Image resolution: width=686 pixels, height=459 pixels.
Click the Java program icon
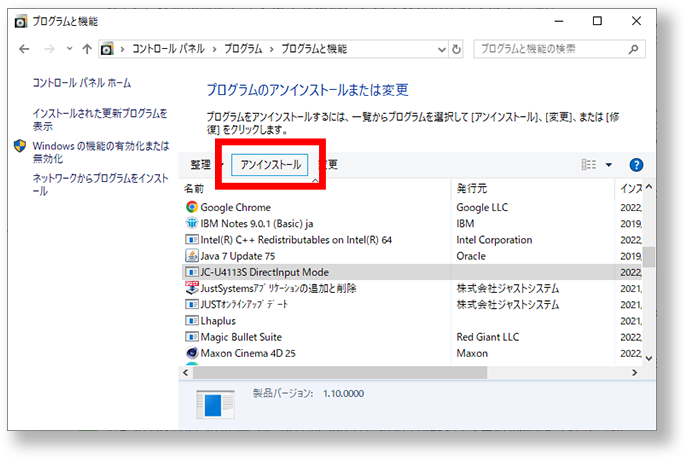point(192,255)
